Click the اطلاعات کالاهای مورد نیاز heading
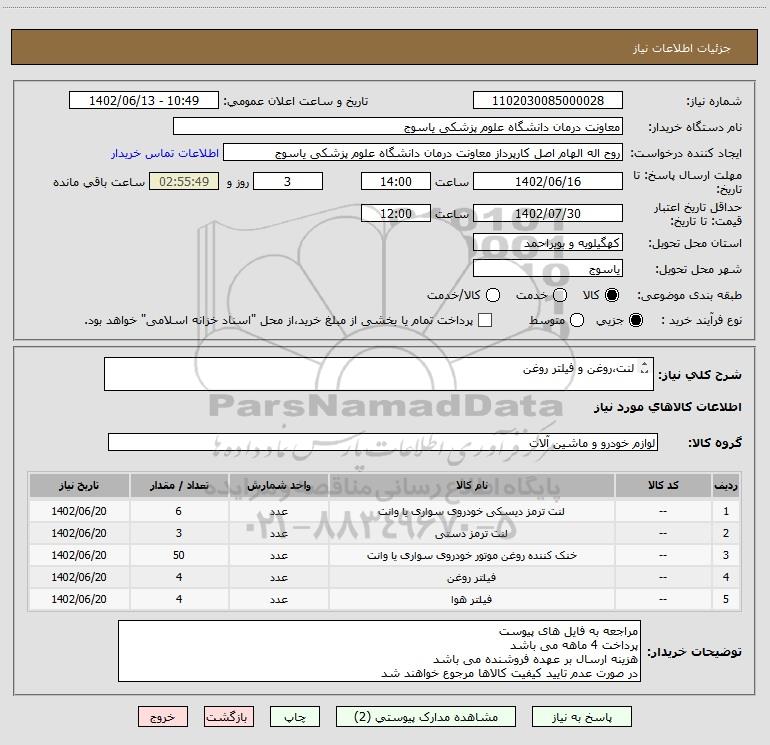 pos(668,407)
